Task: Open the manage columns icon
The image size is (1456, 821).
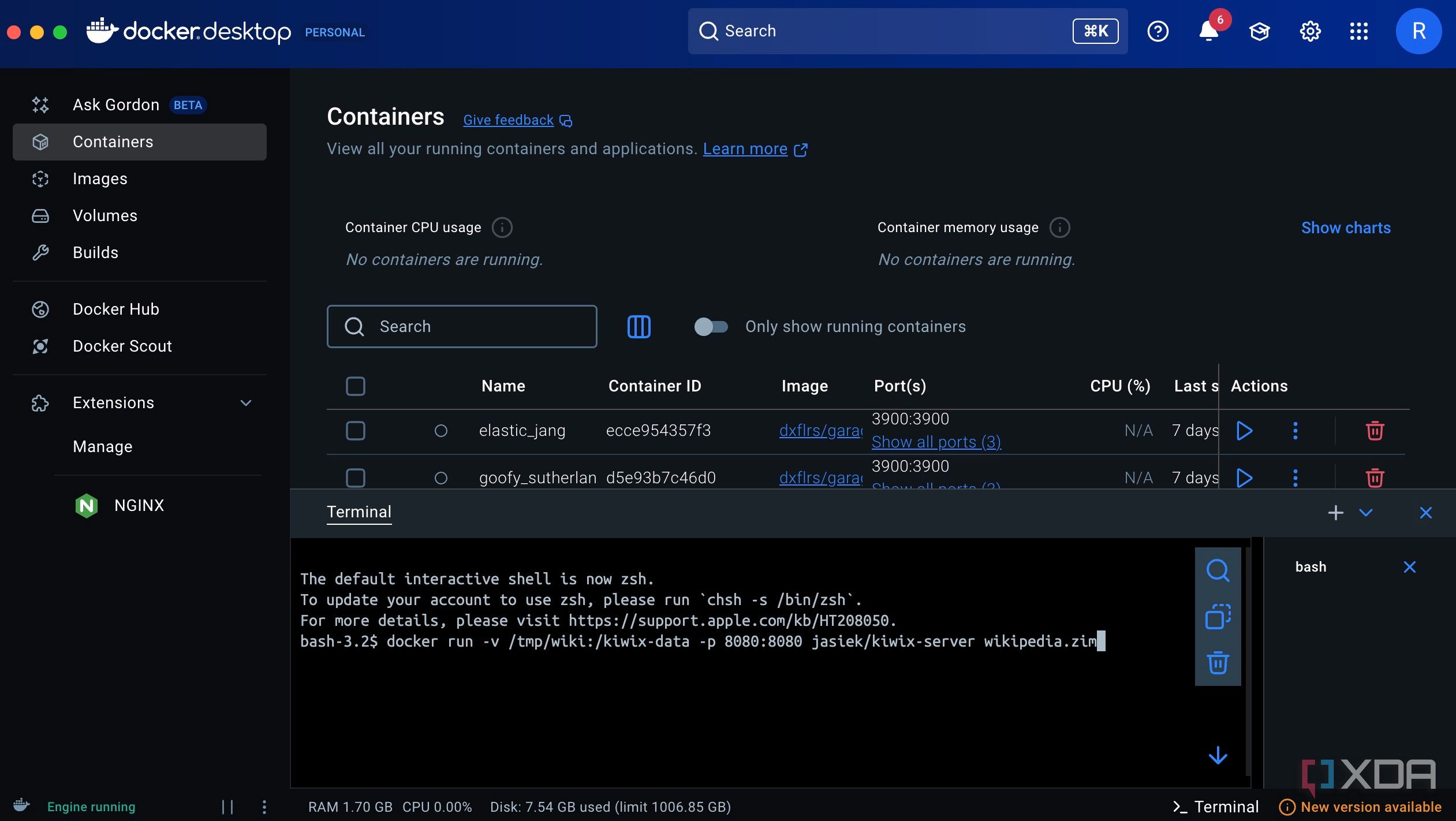Action: tap(639, 327)
